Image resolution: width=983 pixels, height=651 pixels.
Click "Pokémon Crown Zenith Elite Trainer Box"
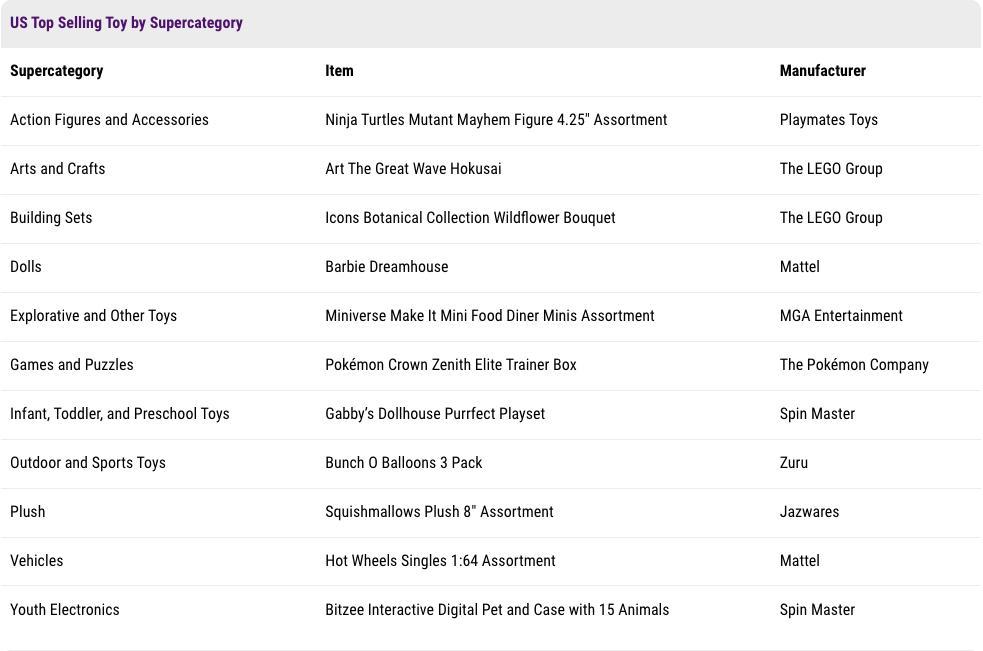coord(451,365)
